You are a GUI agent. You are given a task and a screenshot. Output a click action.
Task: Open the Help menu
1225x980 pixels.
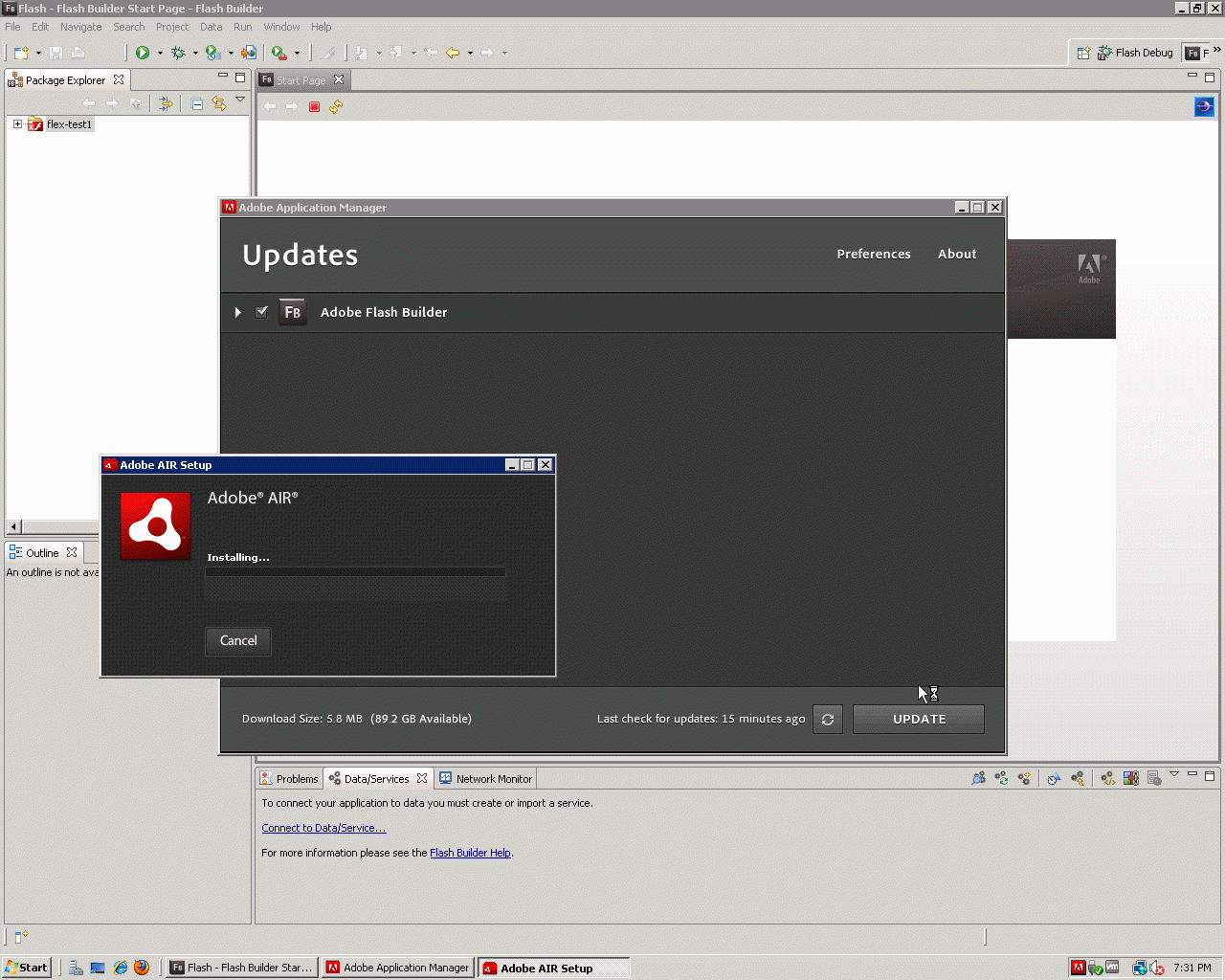pos(322,27)
